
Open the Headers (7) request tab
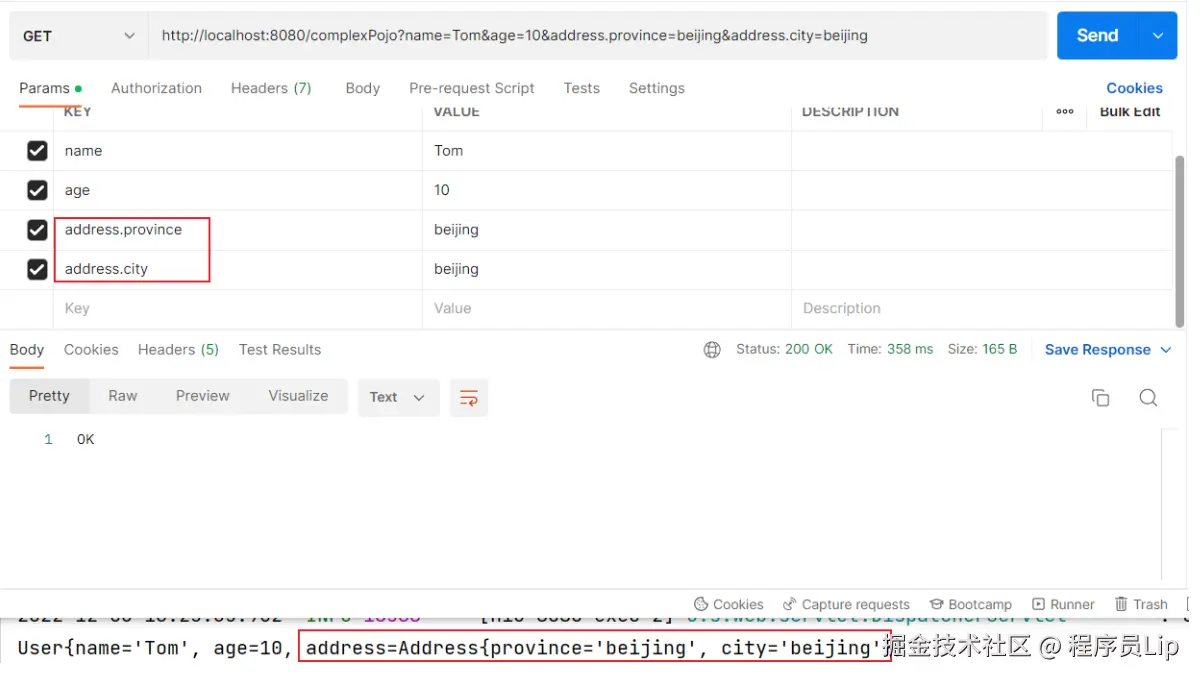click(271, 88)
